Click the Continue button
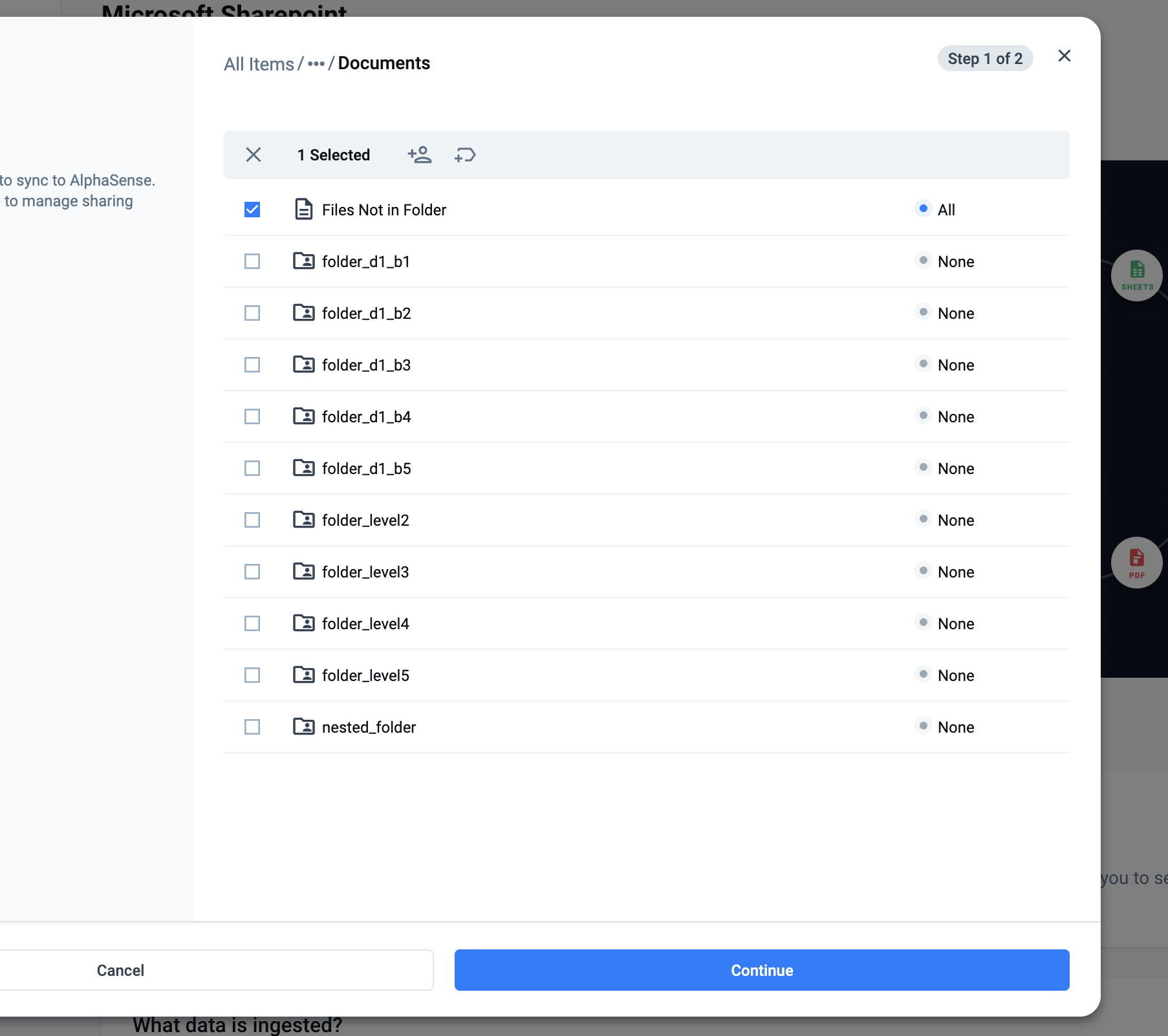This screenshot has width=1168, height=1036. pos(762,970)
